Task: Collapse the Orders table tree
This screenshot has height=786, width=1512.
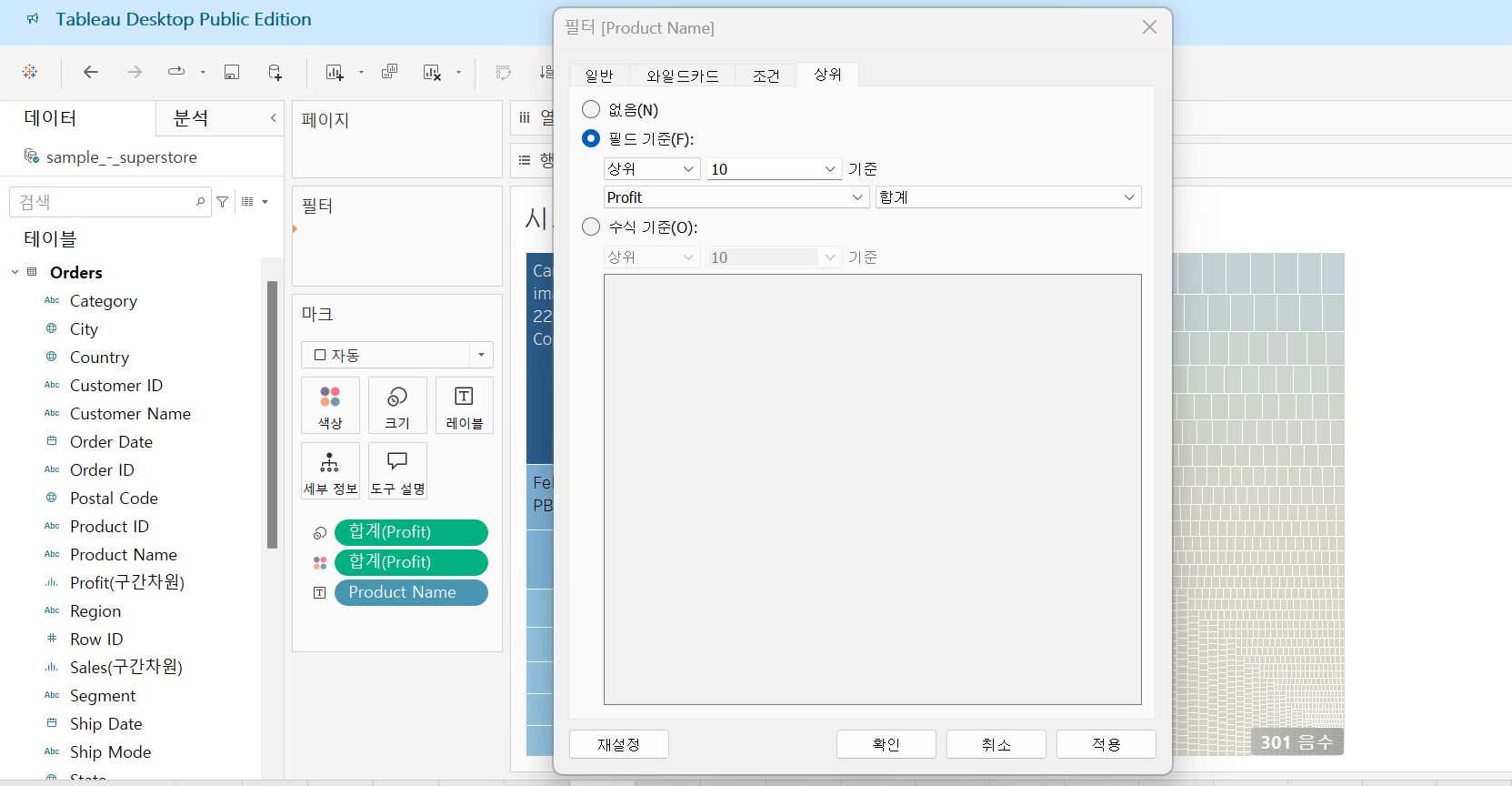Action: [15, 272]
